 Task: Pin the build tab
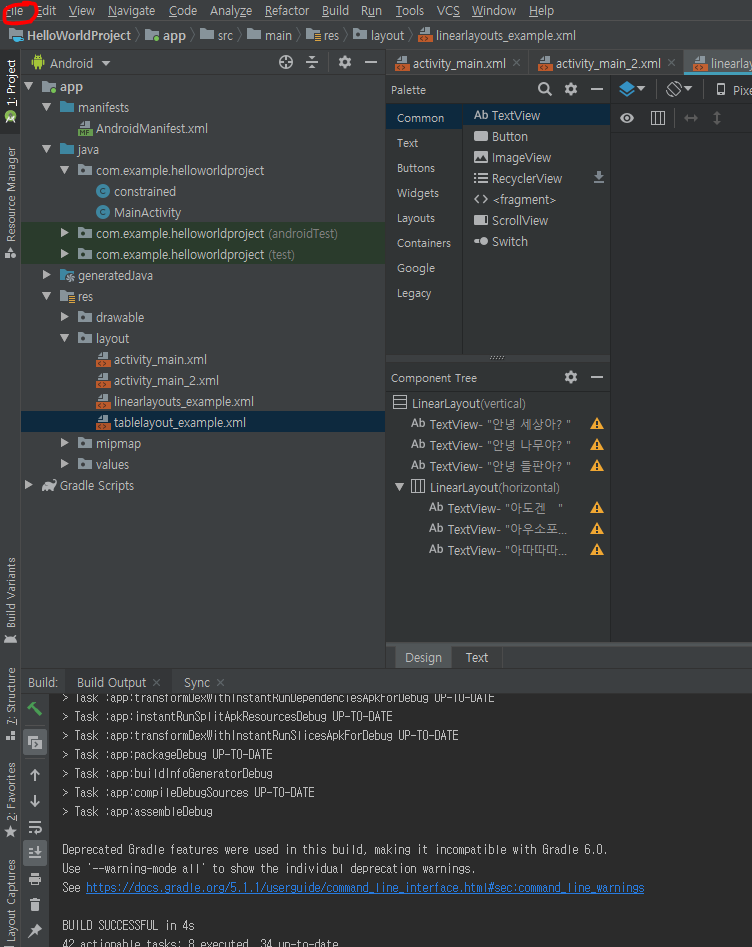35,931
